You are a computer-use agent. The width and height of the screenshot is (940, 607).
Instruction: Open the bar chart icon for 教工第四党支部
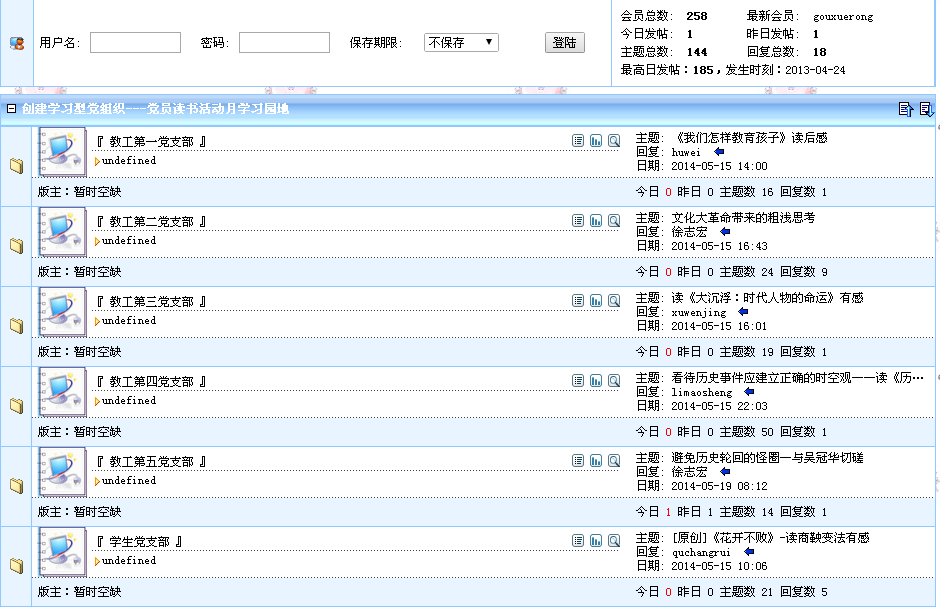(596, 380)
